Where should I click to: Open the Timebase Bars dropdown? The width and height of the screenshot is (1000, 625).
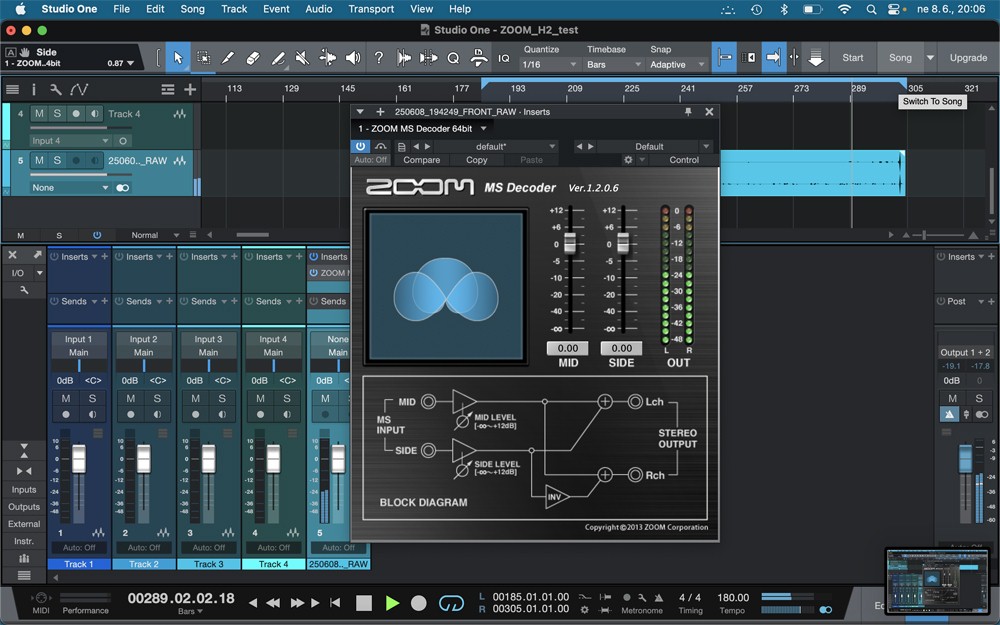(613, 64)
